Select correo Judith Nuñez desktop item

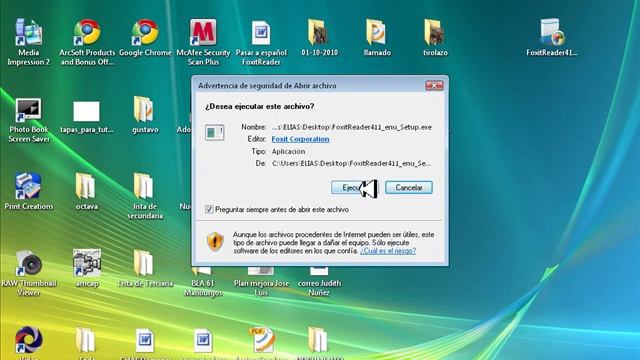click(x=319, y=282)
